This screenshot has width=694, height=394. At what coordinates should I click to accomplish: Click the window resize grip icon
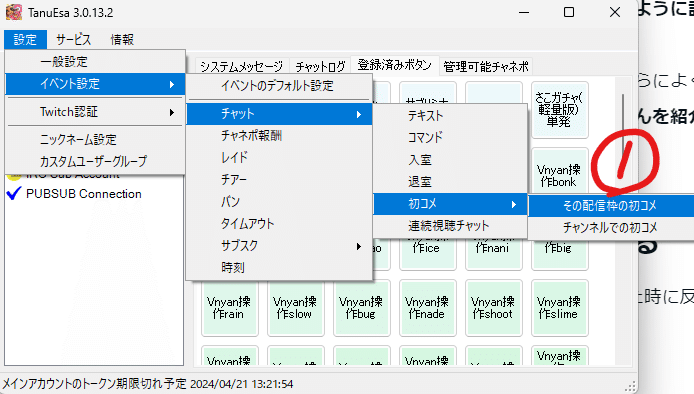click(631, 386)
